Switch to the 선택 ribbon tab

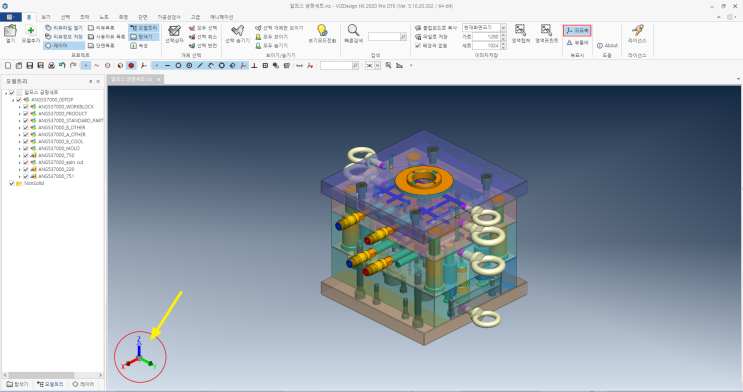click(x=65, y=17)
